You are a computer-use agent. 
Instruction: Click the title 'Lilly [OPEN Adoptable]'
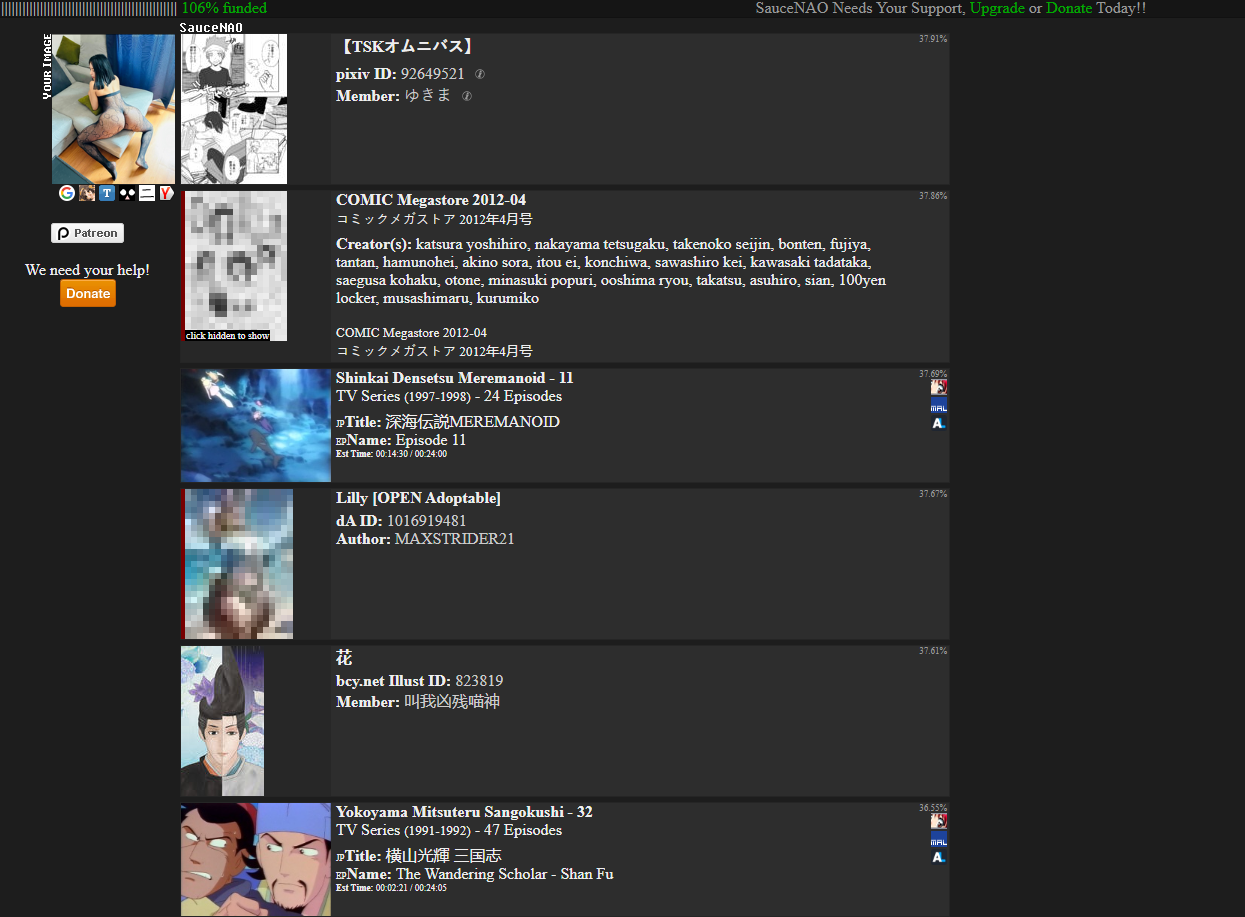tap(418, 498)
